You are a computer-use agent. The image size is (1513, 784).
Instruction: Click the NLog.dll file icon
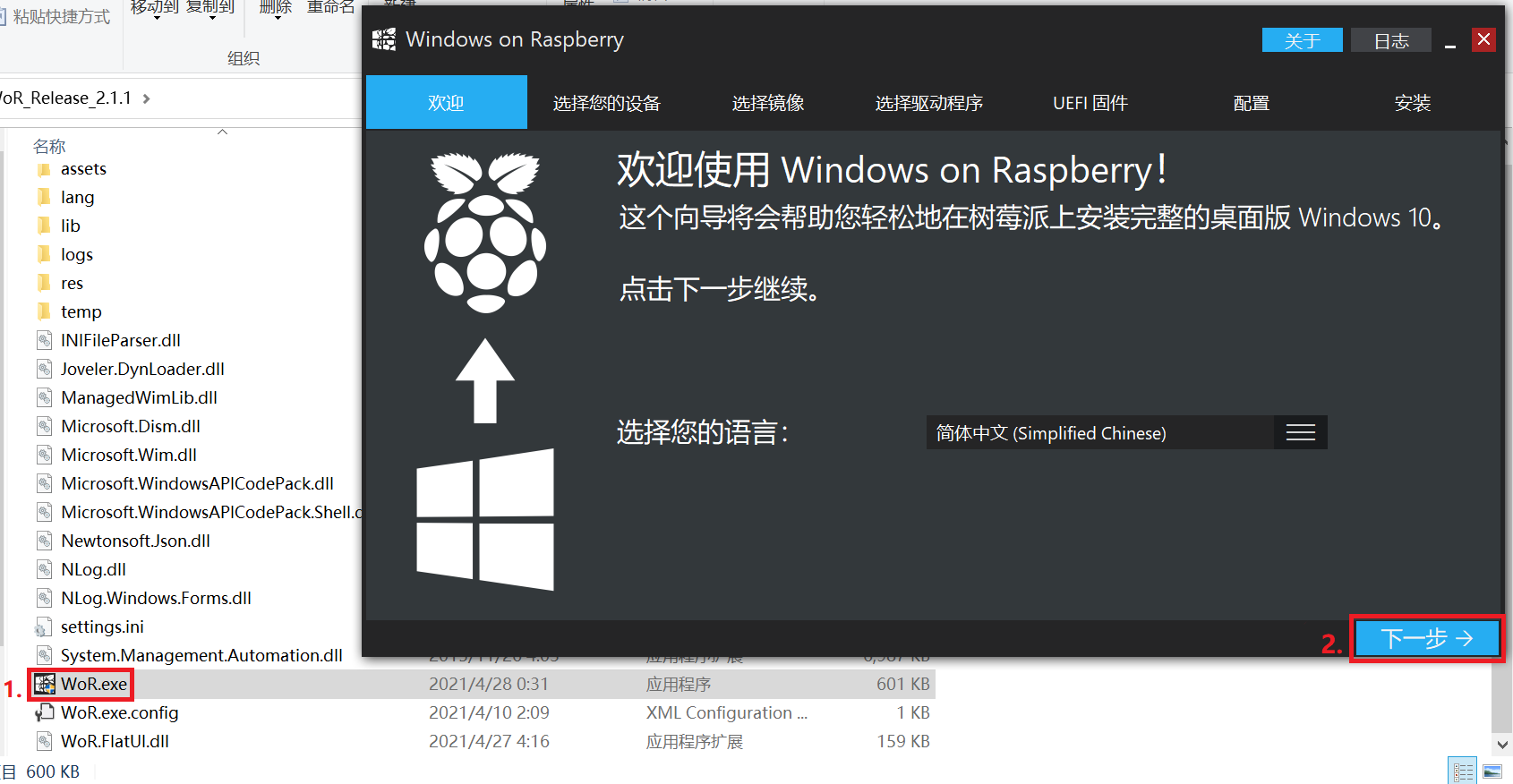(x=44, y=570)
